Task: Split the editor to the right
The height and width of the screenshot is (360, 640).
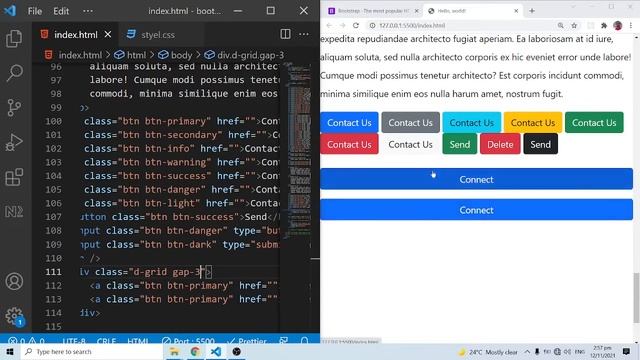Action: (285, 34)
